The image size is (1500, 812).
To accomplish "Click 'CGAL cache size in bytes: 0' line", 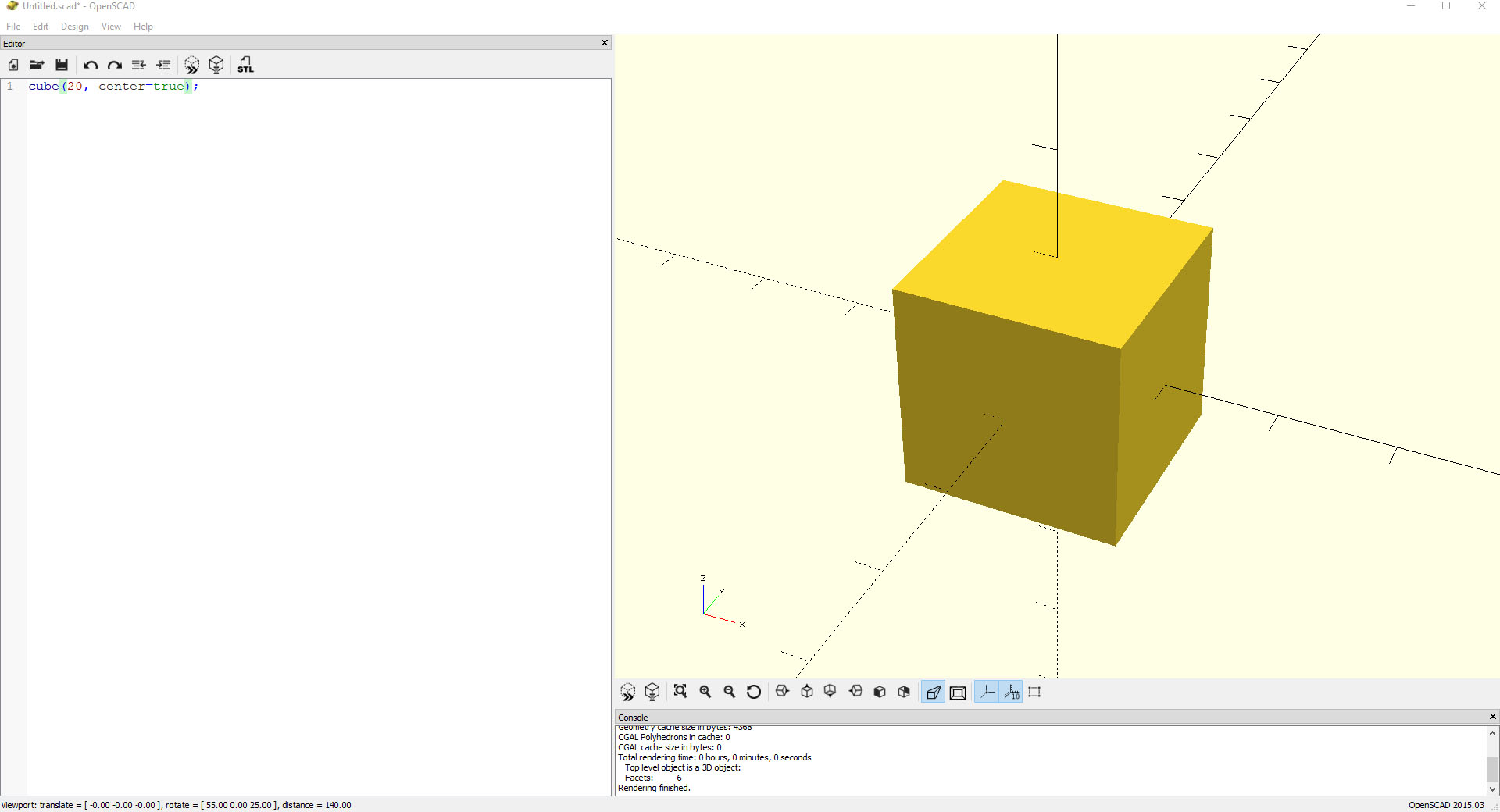I will (x=670, y=747).
